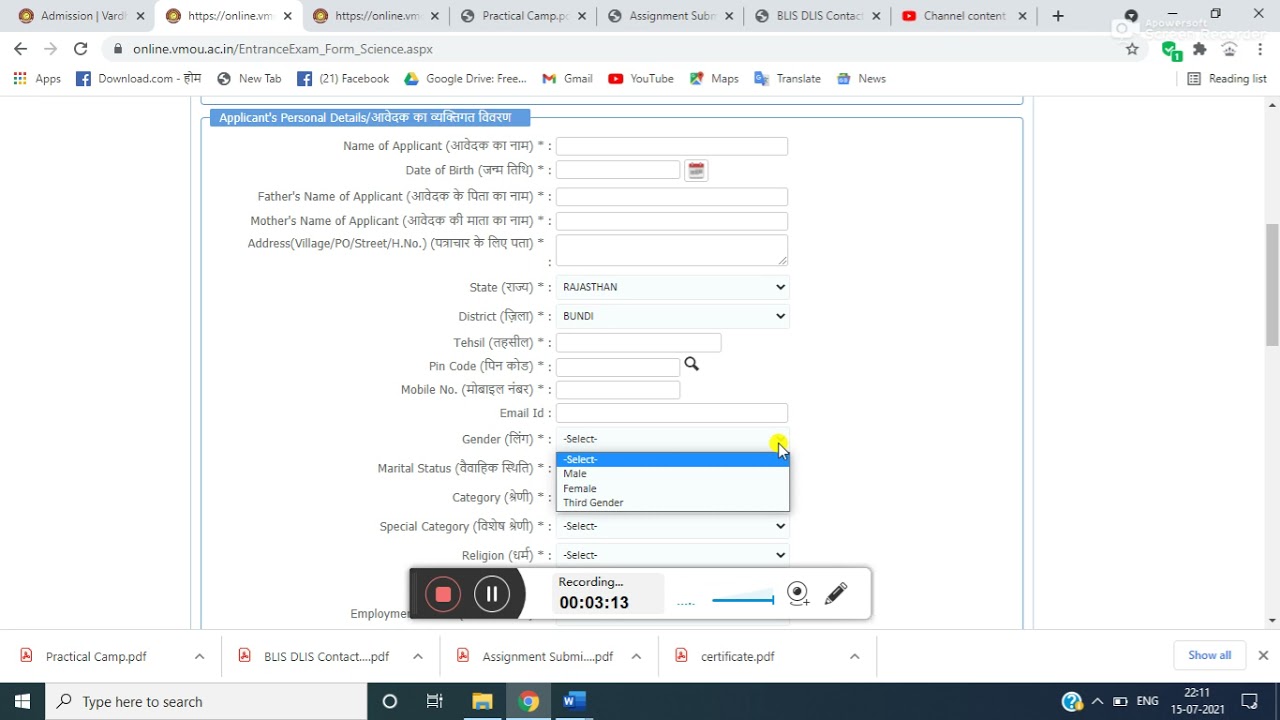Stop the screen recording
This screenshot has height=720, width=1280.
click(443, 594)
